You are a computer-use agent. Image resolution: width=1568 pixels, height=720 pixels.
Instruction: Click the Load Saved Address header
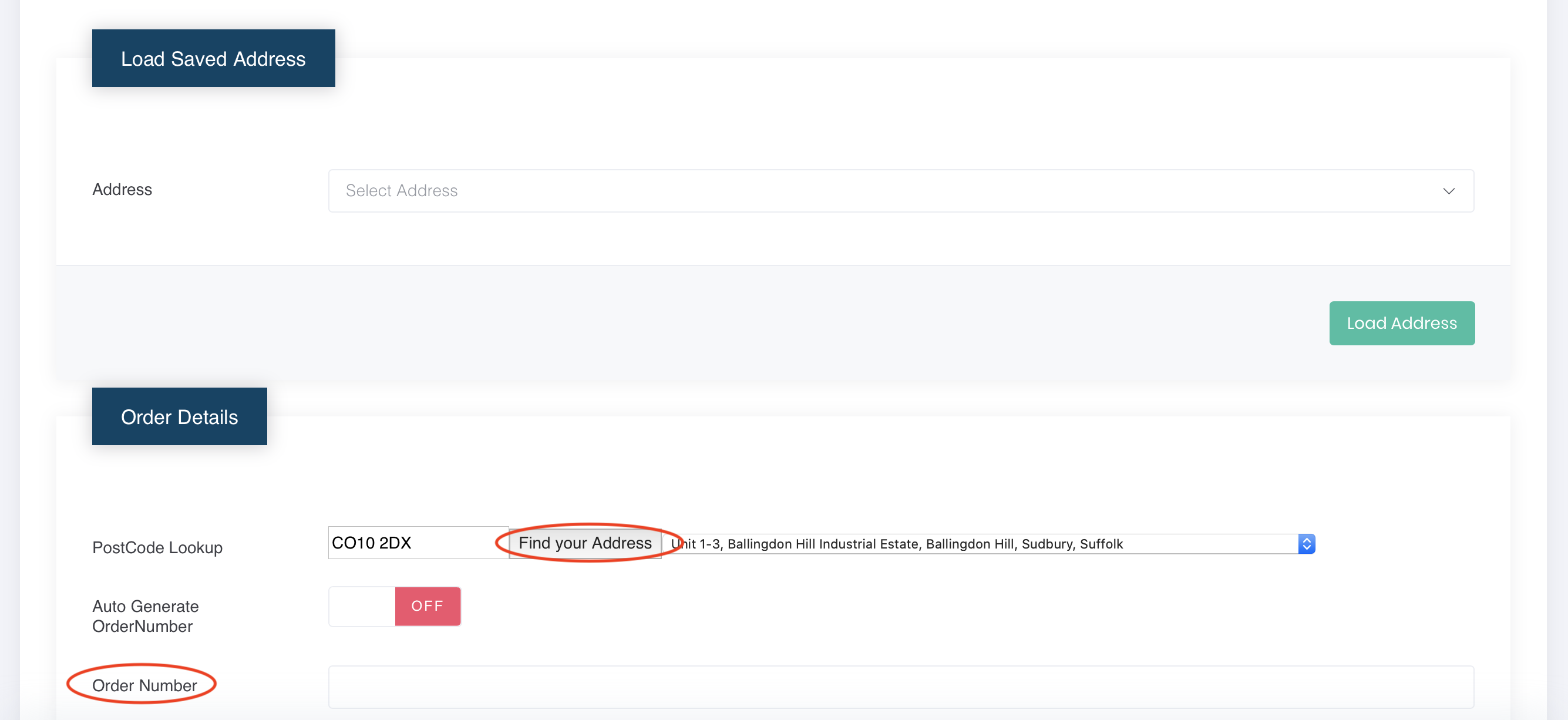pos(213,58)
